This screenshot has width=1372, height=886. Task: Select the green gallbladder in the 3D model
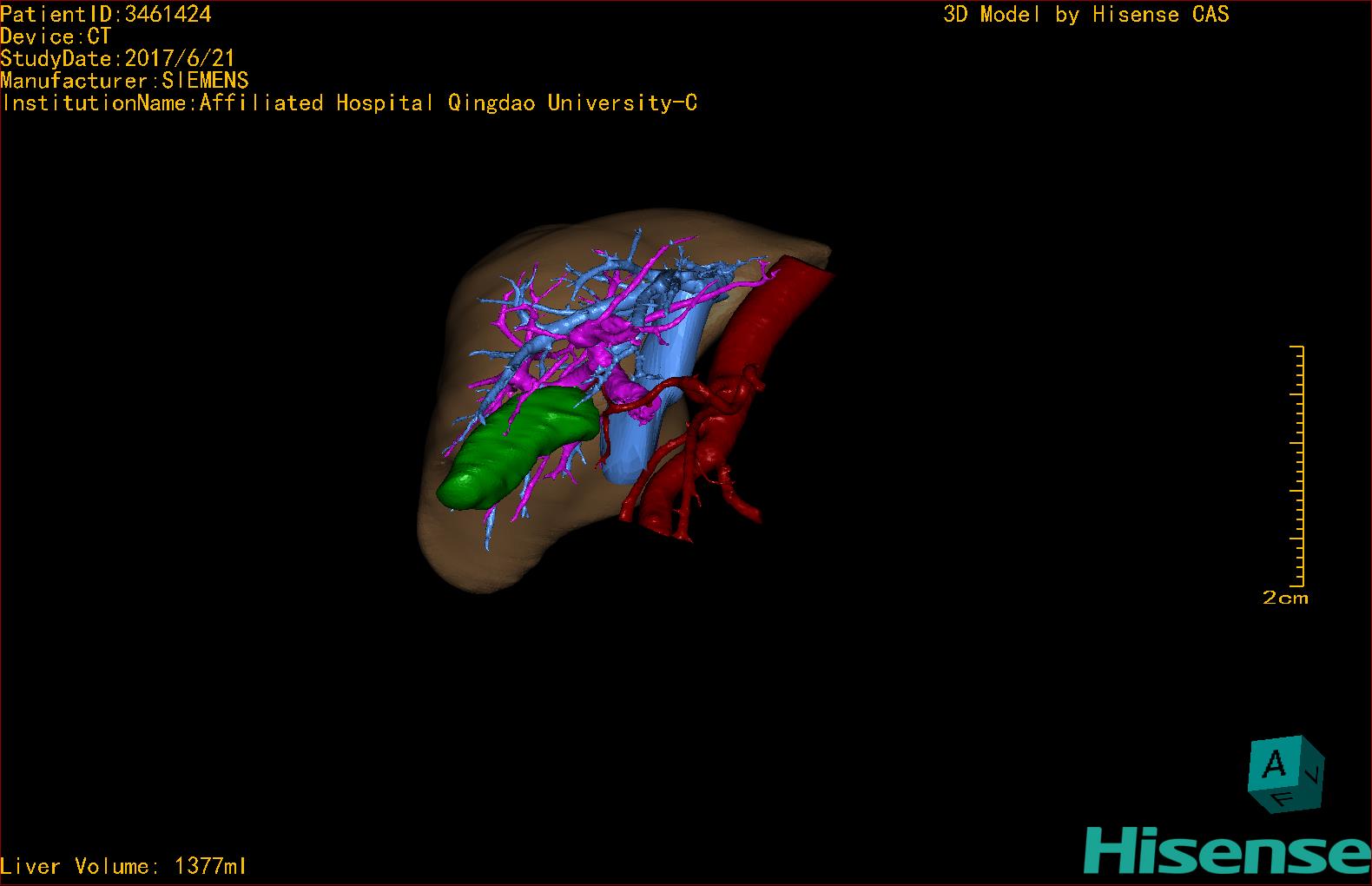(518, 447)
